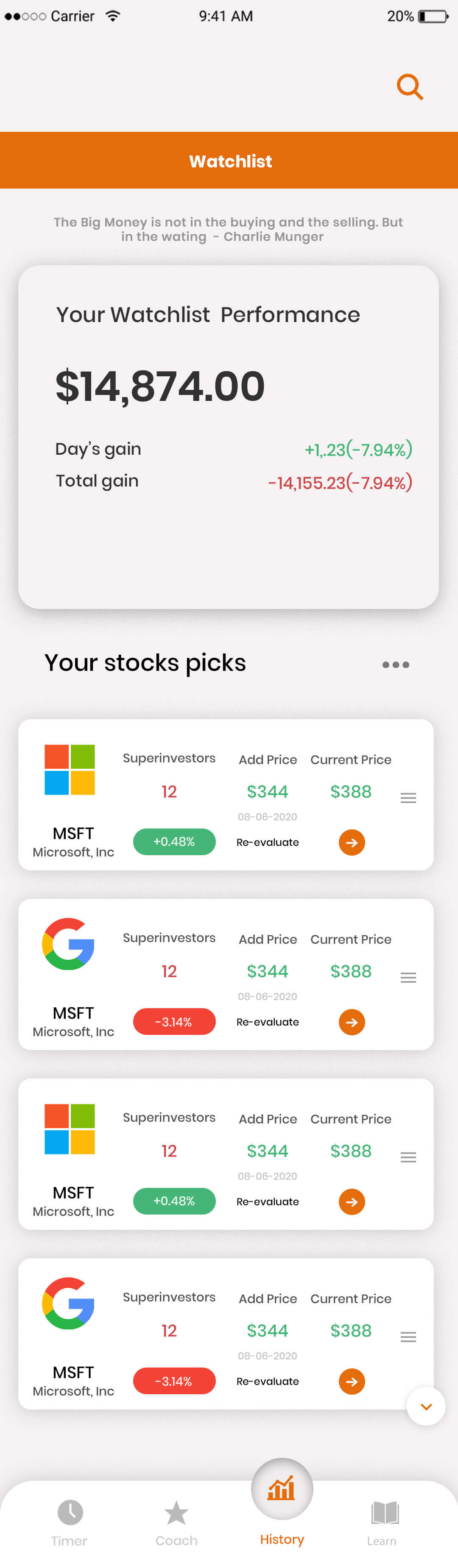Tap the +0.48% green gain pill
The height and width of the screenshot is (1568, 458).
tap(174, 842)
